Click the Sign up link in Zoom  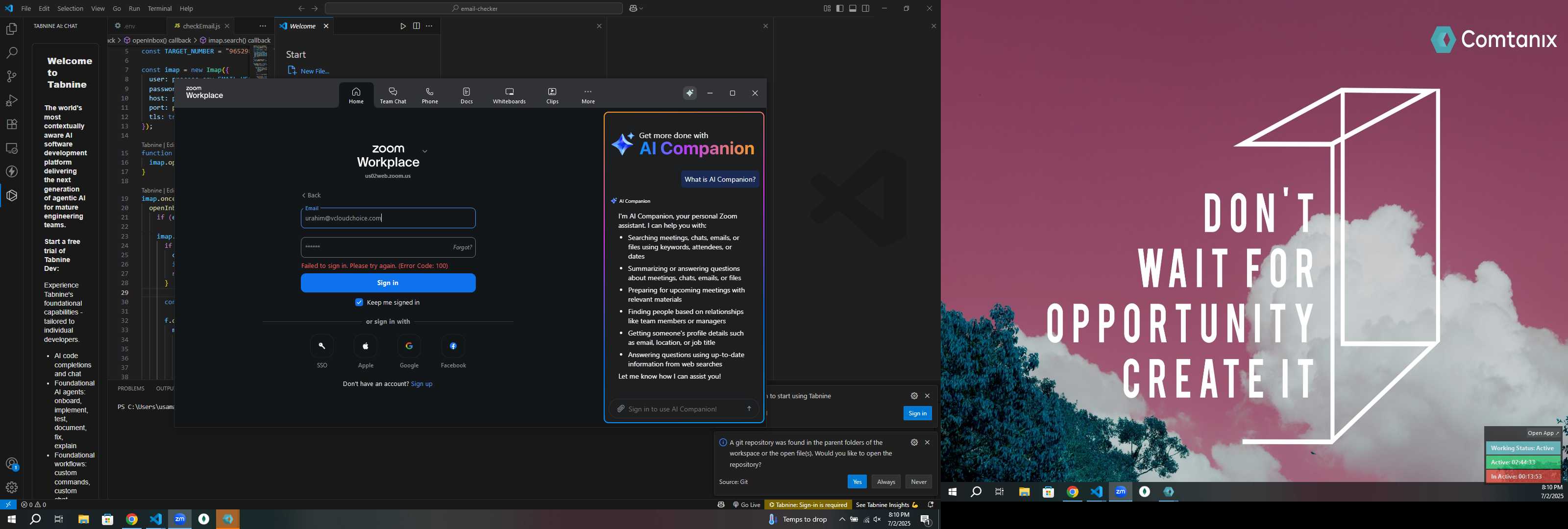[x=422, y=384]
